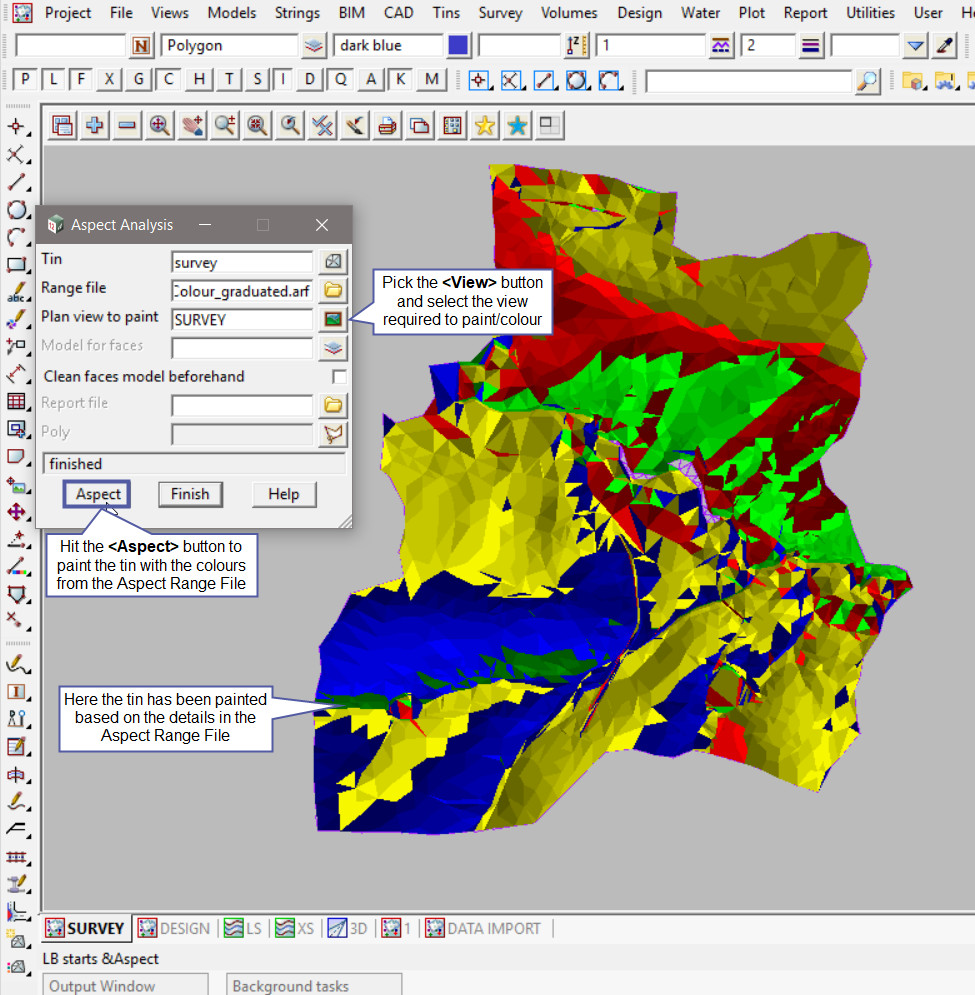Open the model layers dropdown beside Polygon
Screen dimensions: 975x995
pos(314,46)
